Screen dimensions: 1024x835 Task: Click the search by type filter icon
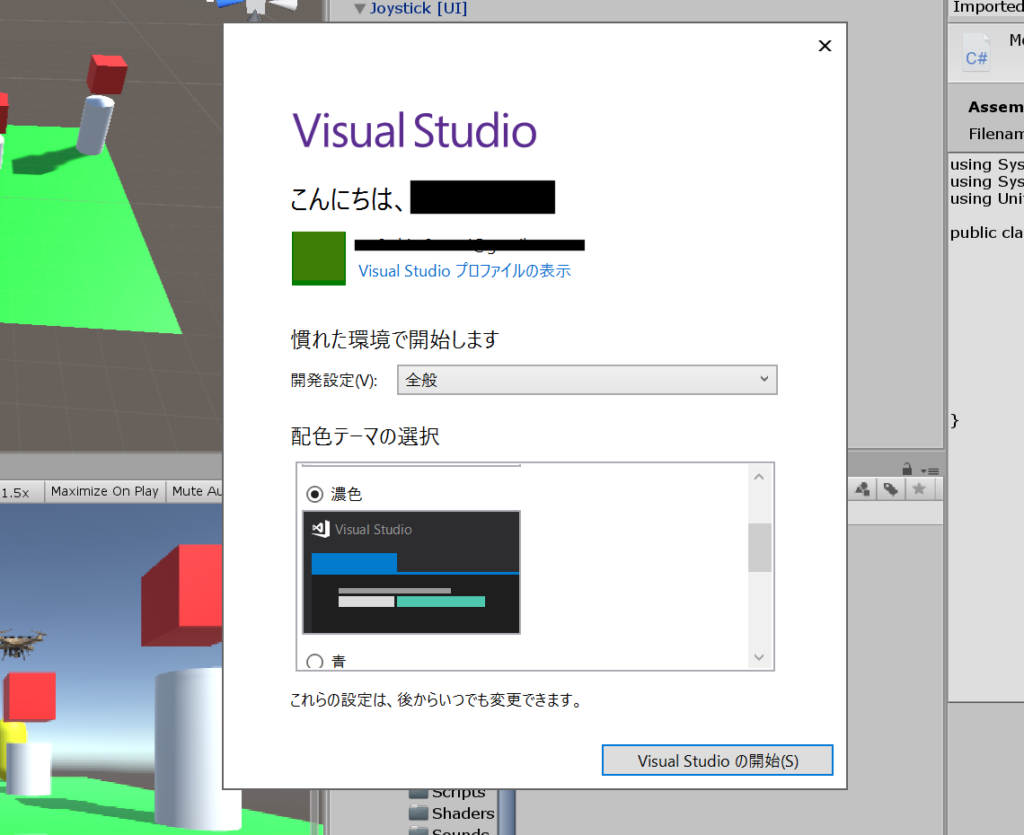(x=862, y=489)
